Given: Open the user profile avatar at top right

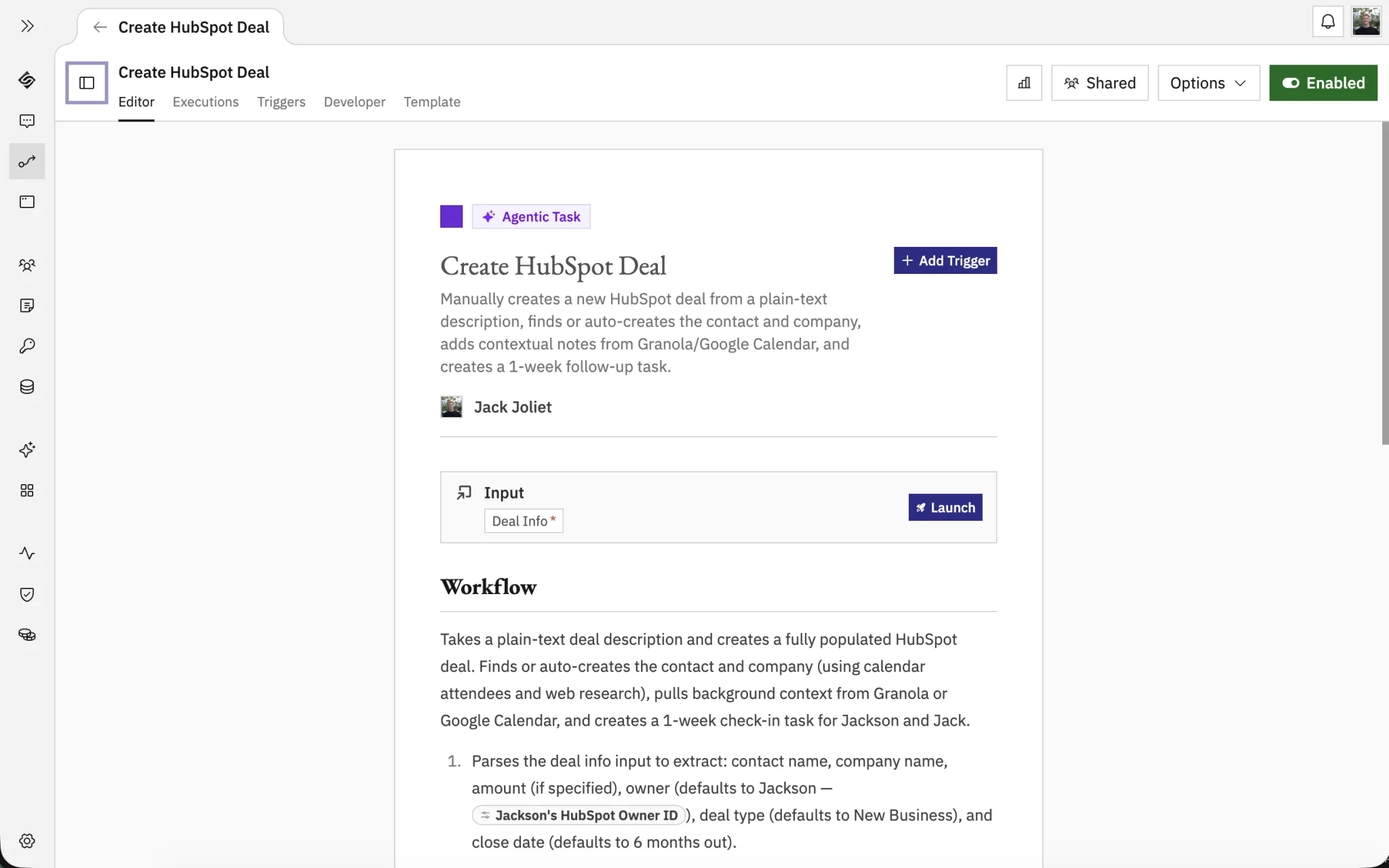Looking at the screenshot, I should [x=1366, y=22].
